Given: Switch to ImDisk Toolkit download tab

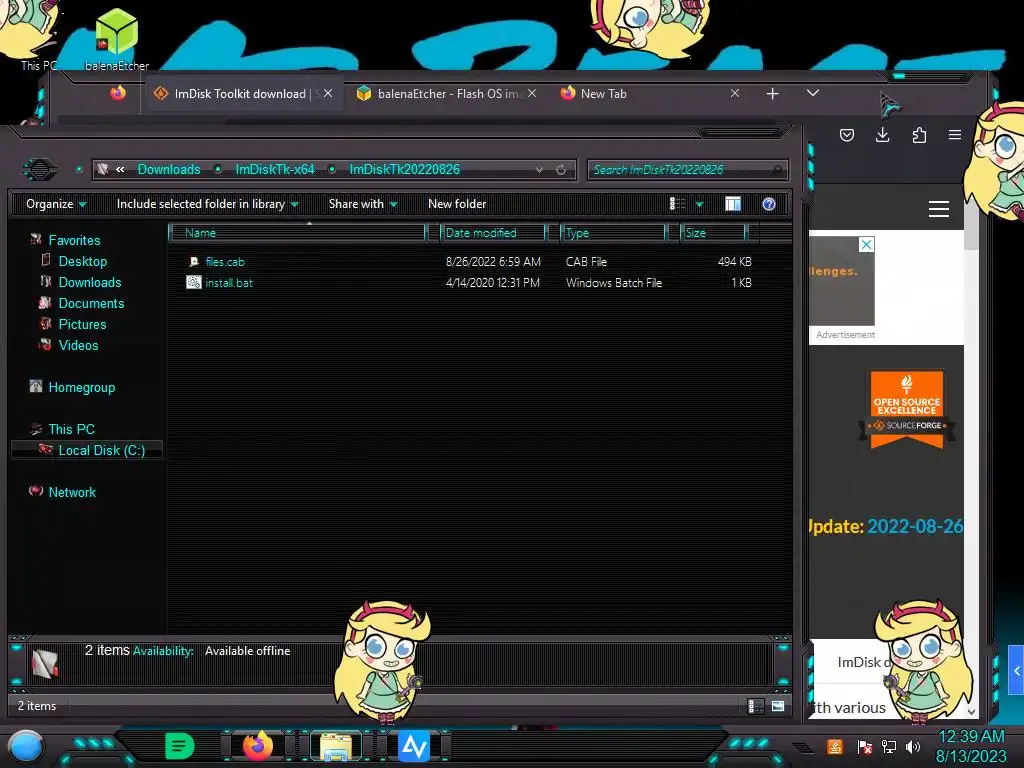Looking at the screenshot, I should [x=240, y=93].
